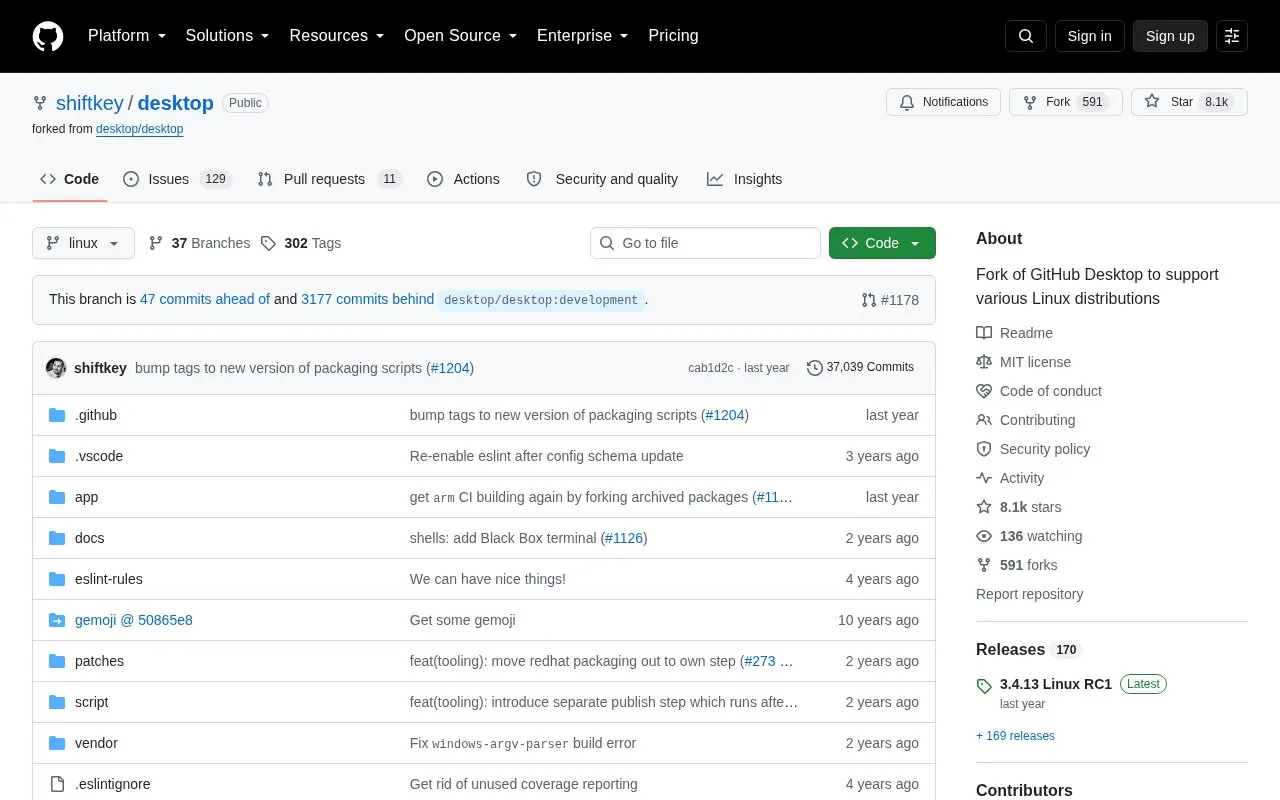Click the book icon next to Readme
Image resolution: width=1280 pixels, height=800 pixels.
point(984,333)
